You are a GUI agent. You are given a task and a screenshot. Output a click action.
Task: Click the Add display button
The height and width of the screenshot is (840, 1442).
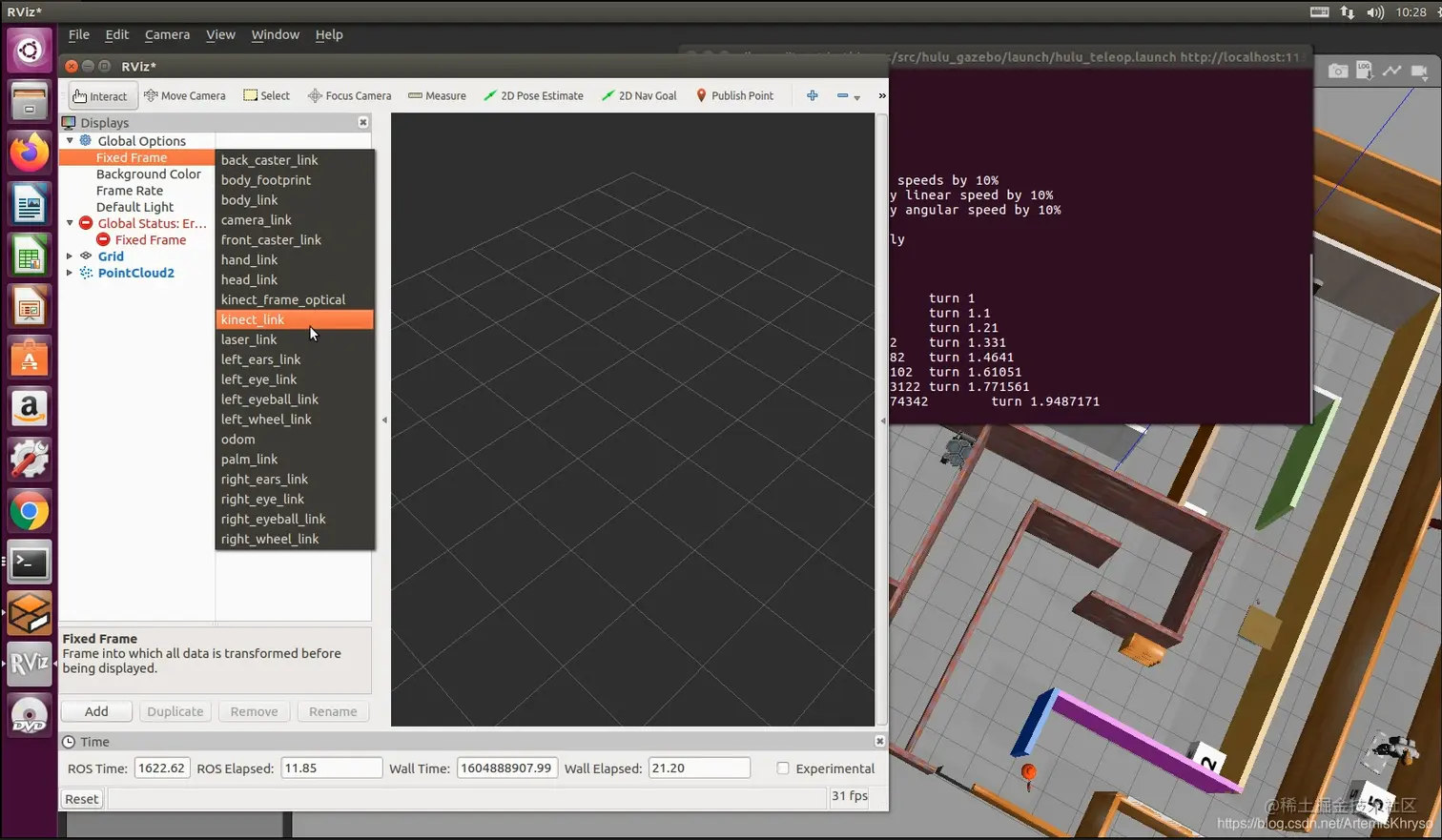pyautogui.click(x=96, y=712)
